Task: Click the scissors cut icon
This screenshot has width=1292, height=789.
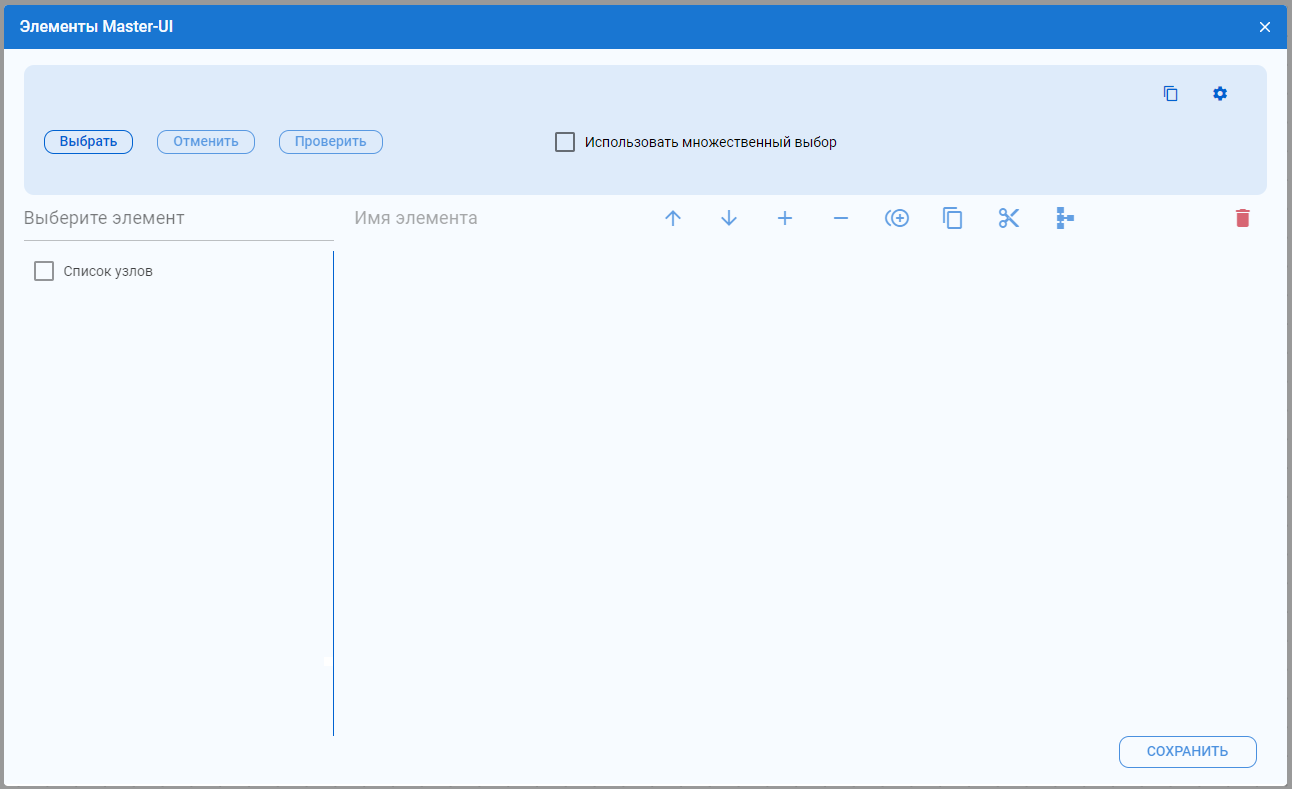Action: [x=1009, y=218]
